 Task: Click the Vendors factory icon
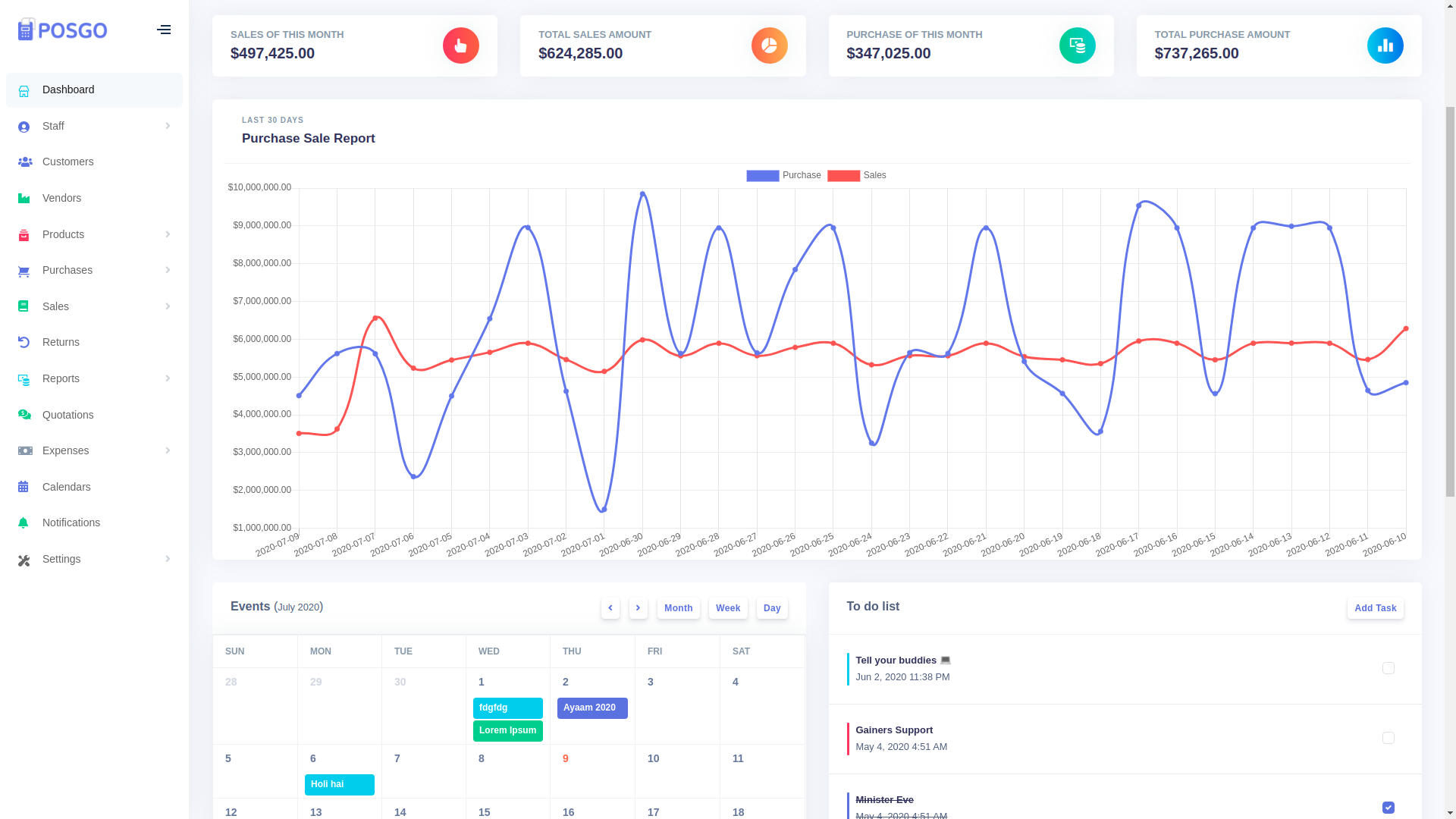tap(24, 199)
